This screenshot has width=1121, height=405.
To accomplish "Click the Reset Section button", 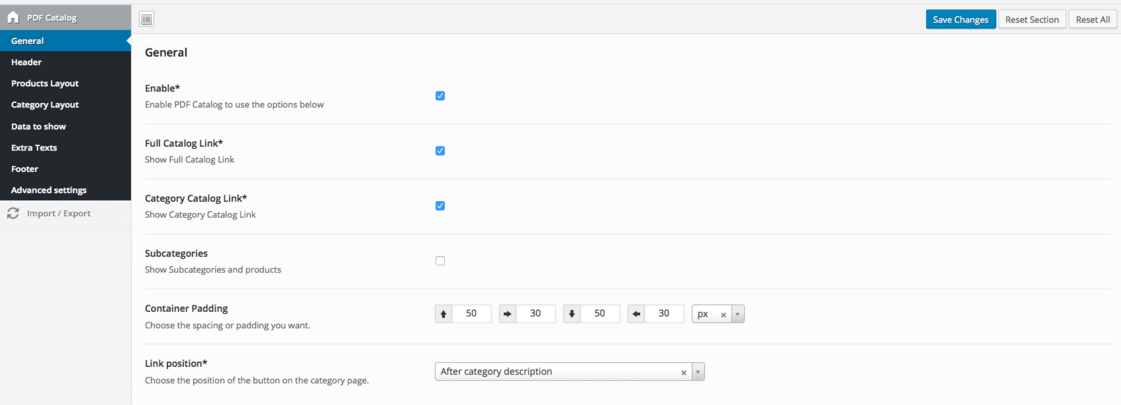I will click(x=1032, y=20).
